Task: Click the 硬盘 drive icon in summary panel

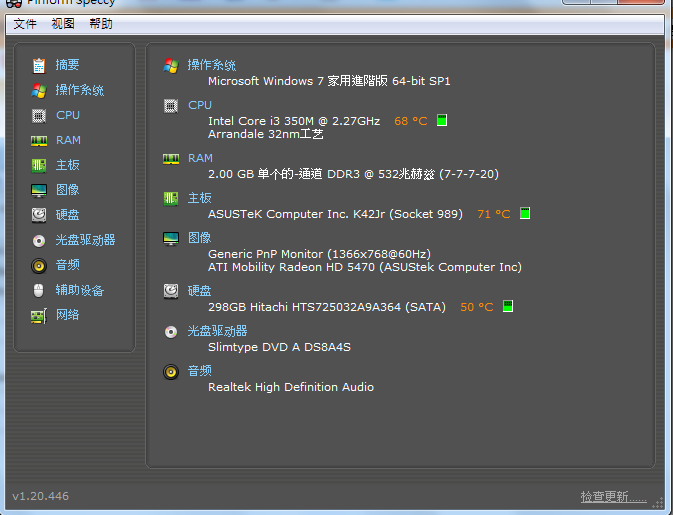Action: [x=171, y=291]
